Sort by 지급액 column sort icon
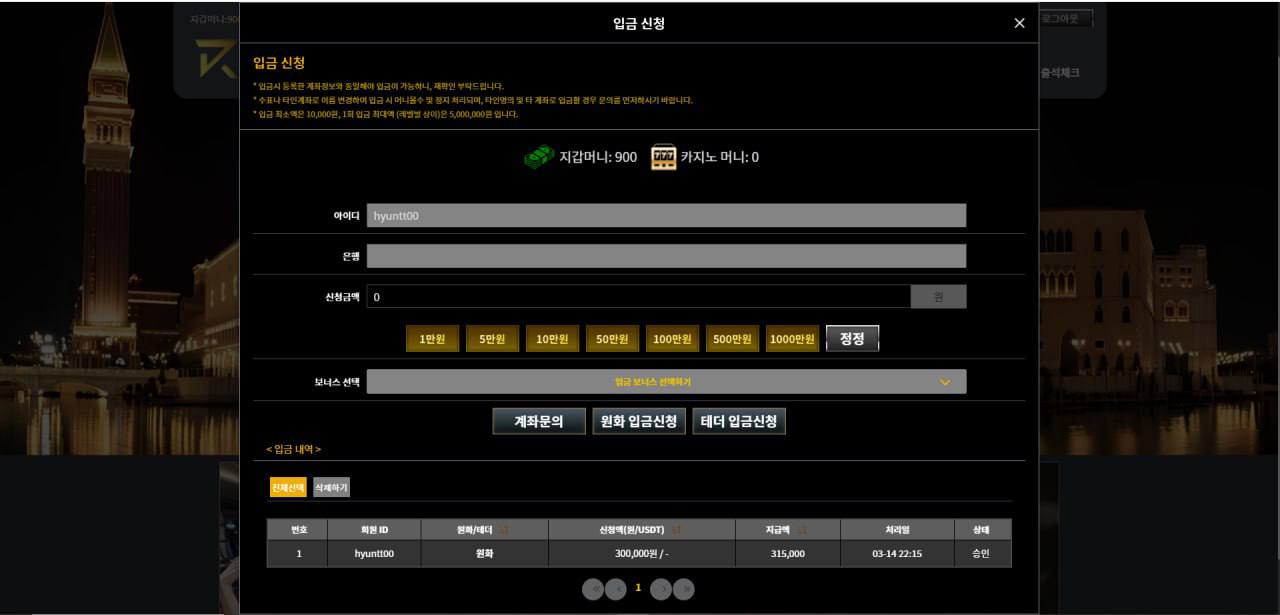This screenshot has height=615, width=1280. point(801,530)
